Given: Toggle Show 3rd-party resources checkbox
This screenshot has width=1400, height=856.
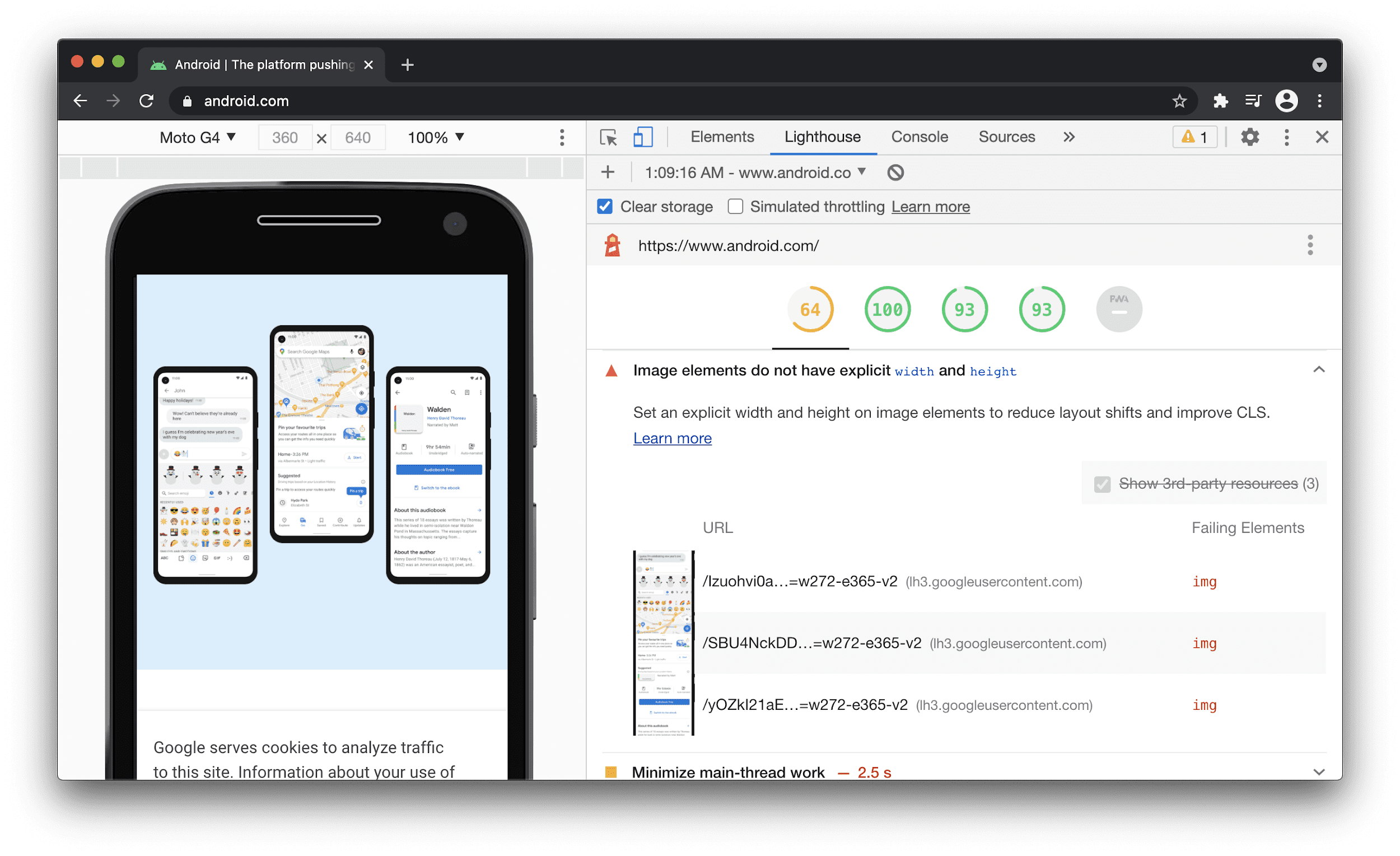Looking at the screenshot, I should [1100, 484].
